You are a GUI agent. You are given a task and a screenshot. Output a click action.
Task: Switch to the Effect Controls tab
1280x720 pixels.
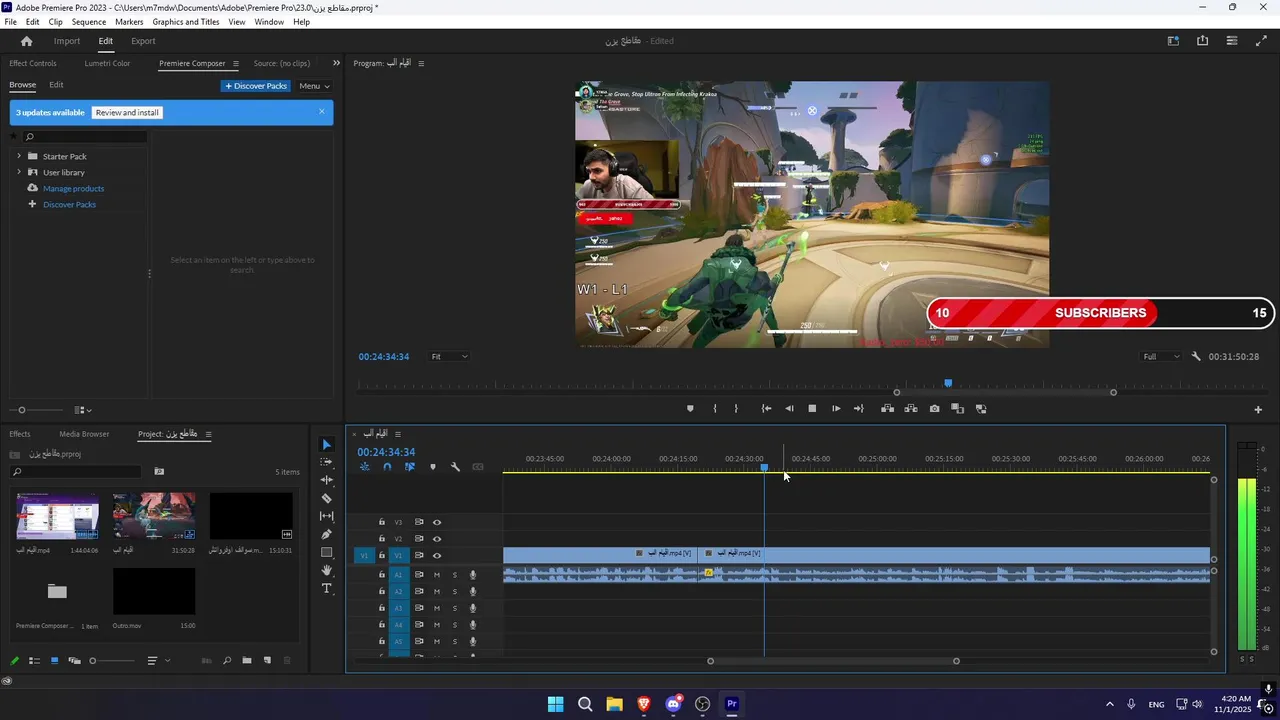click(33, 63)
